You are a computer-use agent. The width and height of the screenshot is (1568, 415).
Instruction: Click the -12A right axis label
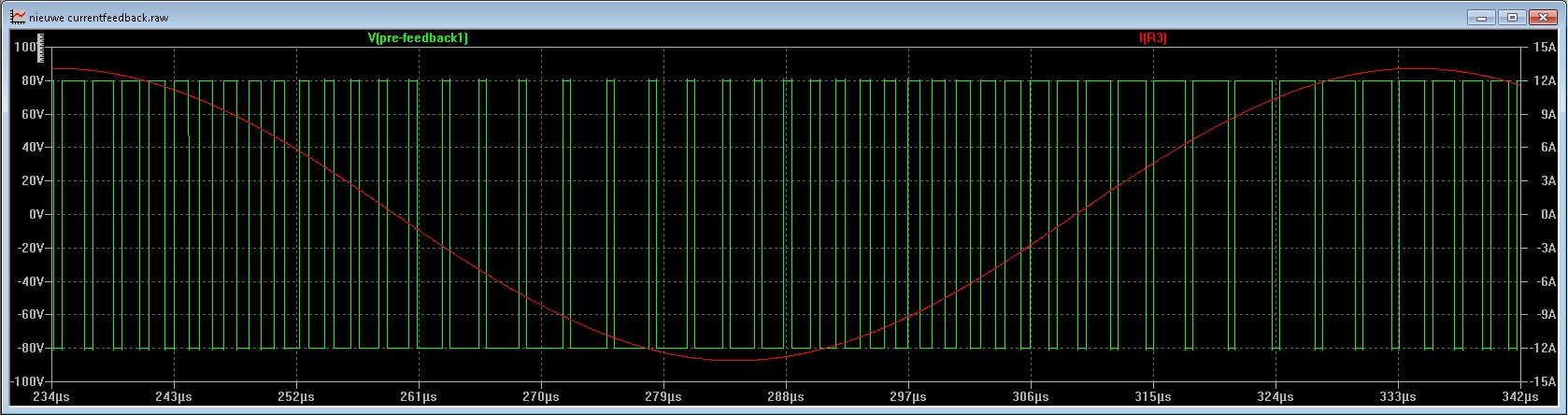[1544, 350]
